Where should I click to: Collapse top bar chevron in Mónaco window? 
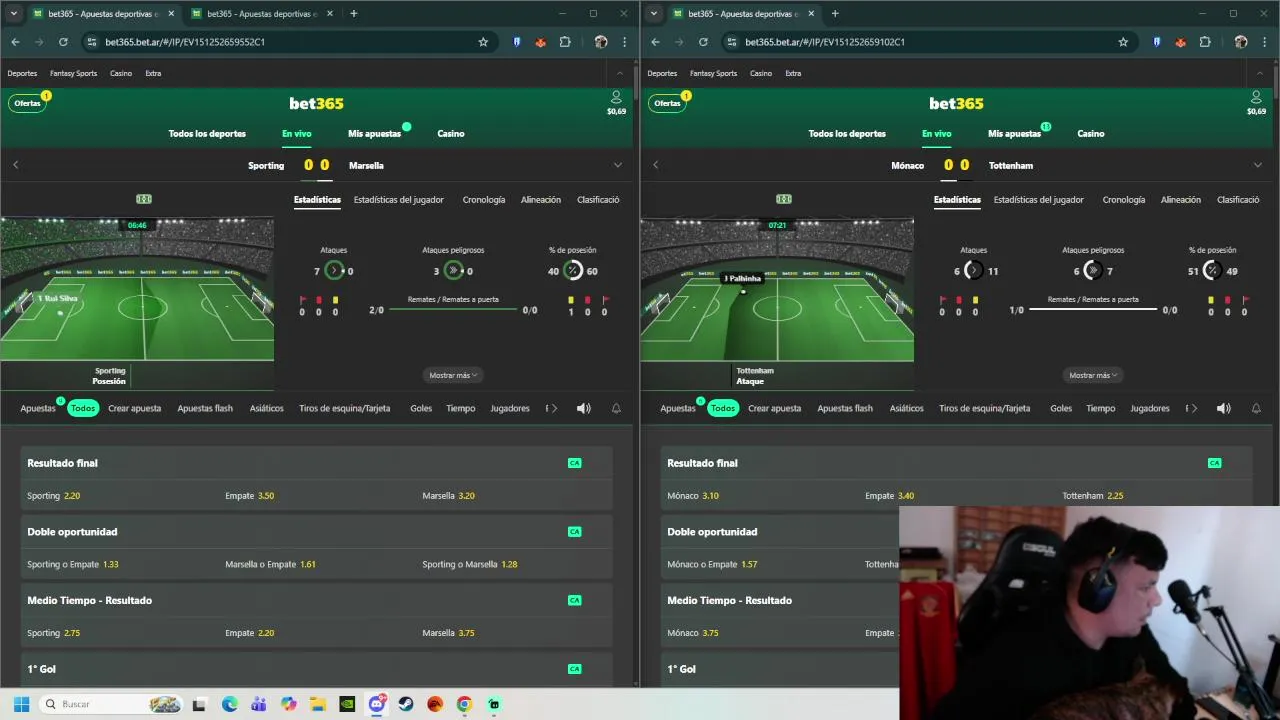tap(1259, 73)
